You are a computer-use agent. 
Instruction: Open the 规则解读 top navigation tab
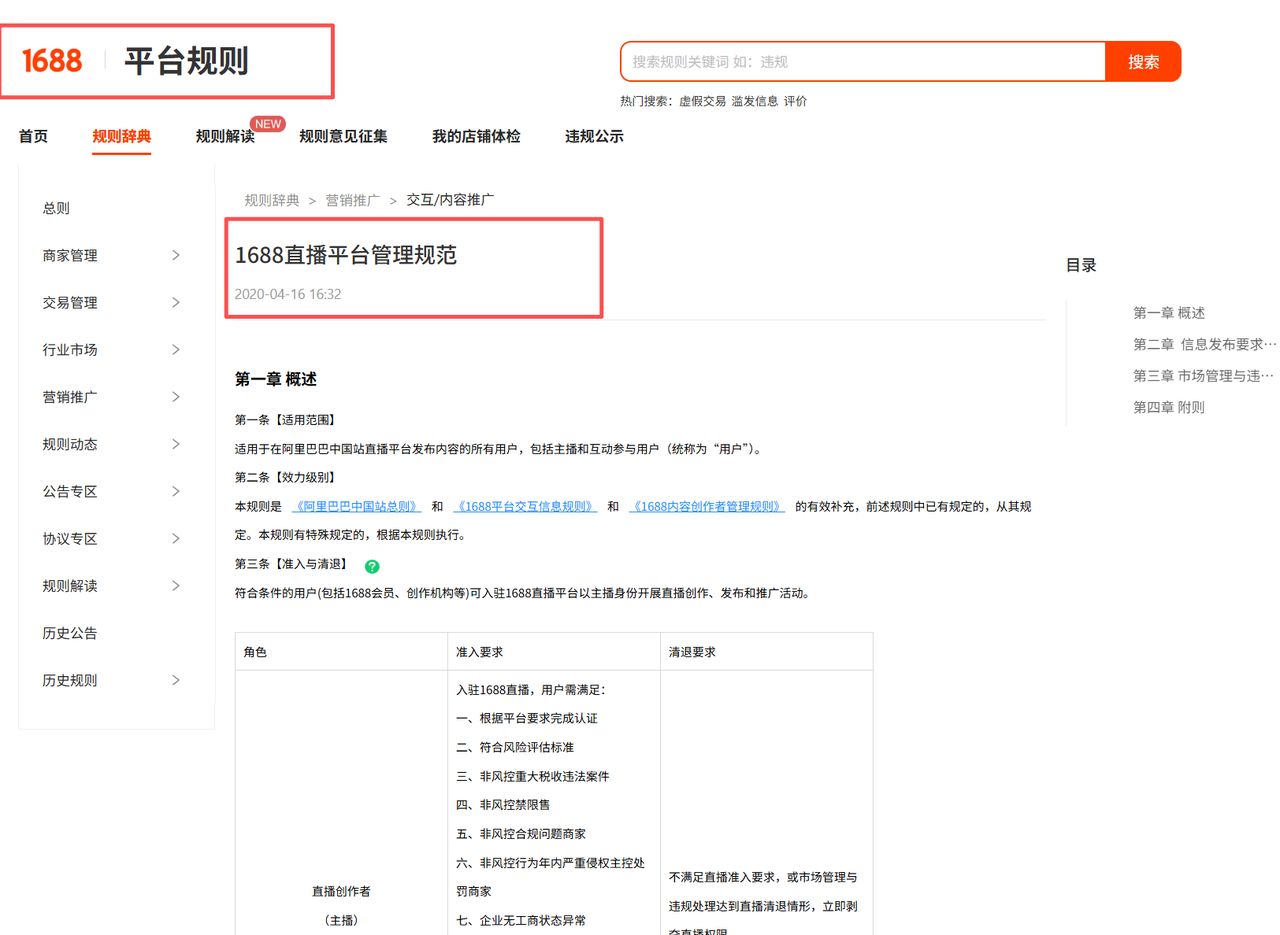click(x=225, y=137)
